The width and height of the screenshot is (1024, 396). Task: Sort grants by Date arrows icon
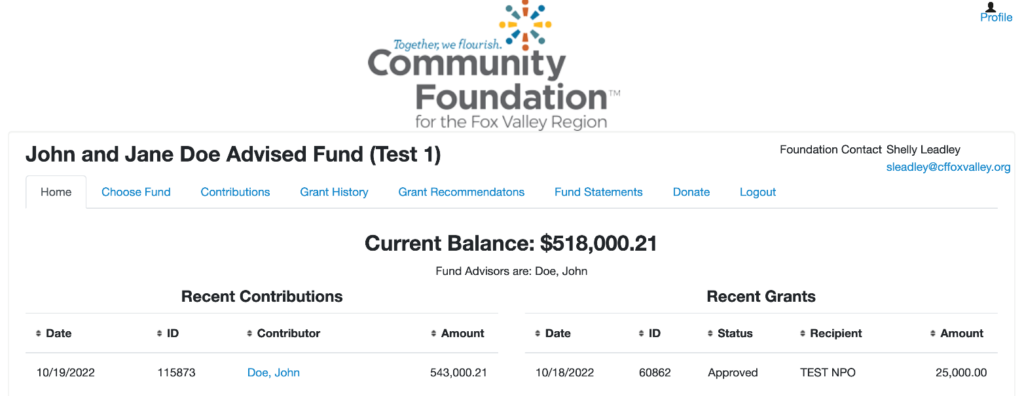click(x=537, y=333)
